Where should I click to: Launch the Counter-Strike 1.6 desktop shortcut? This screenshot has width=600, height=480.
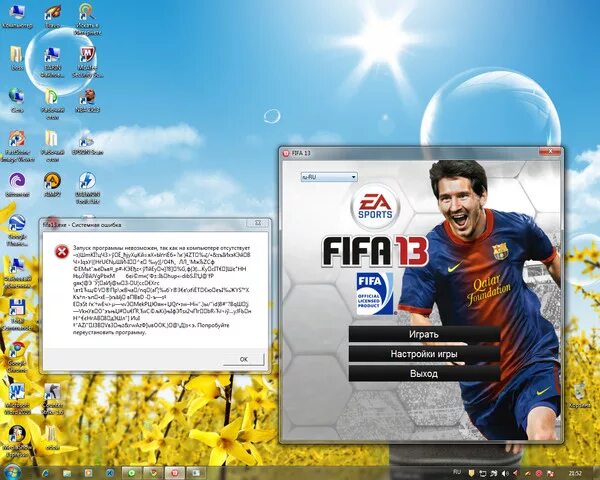coord(52,399)
